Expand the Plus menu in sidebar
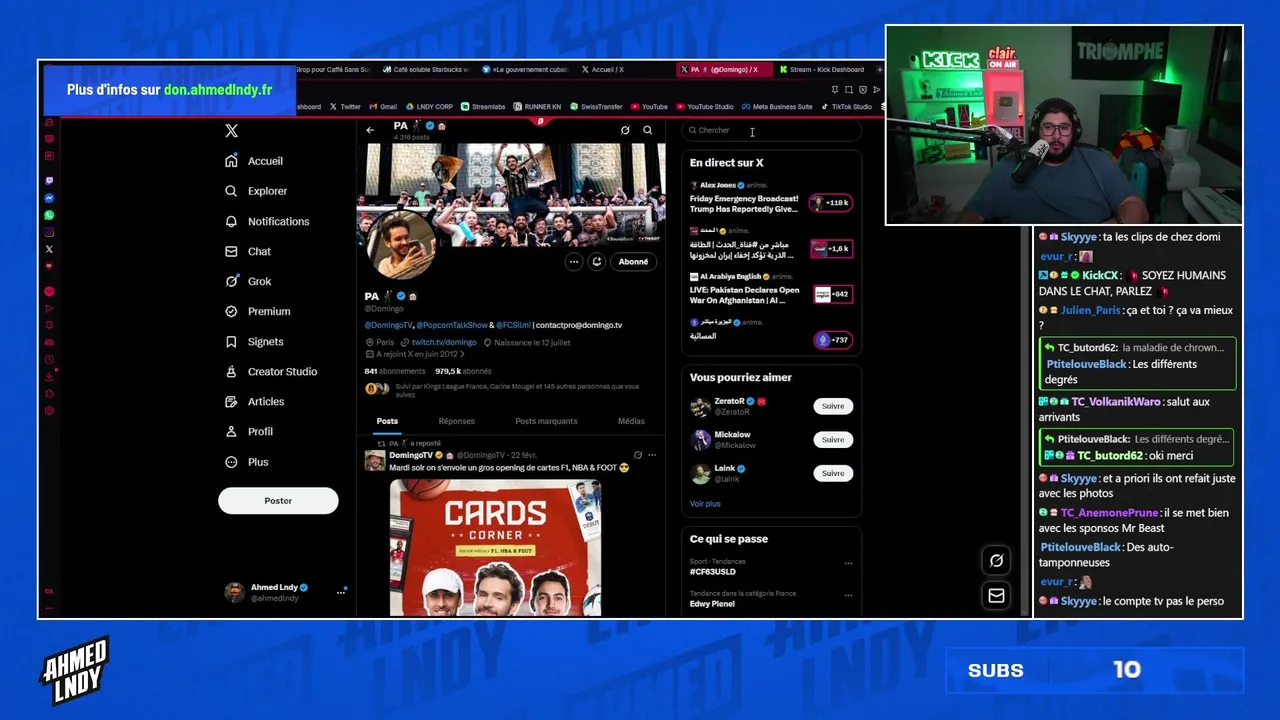Image resolution: width=1280 pixels, height=720 pixels. [x=247, y=462]
